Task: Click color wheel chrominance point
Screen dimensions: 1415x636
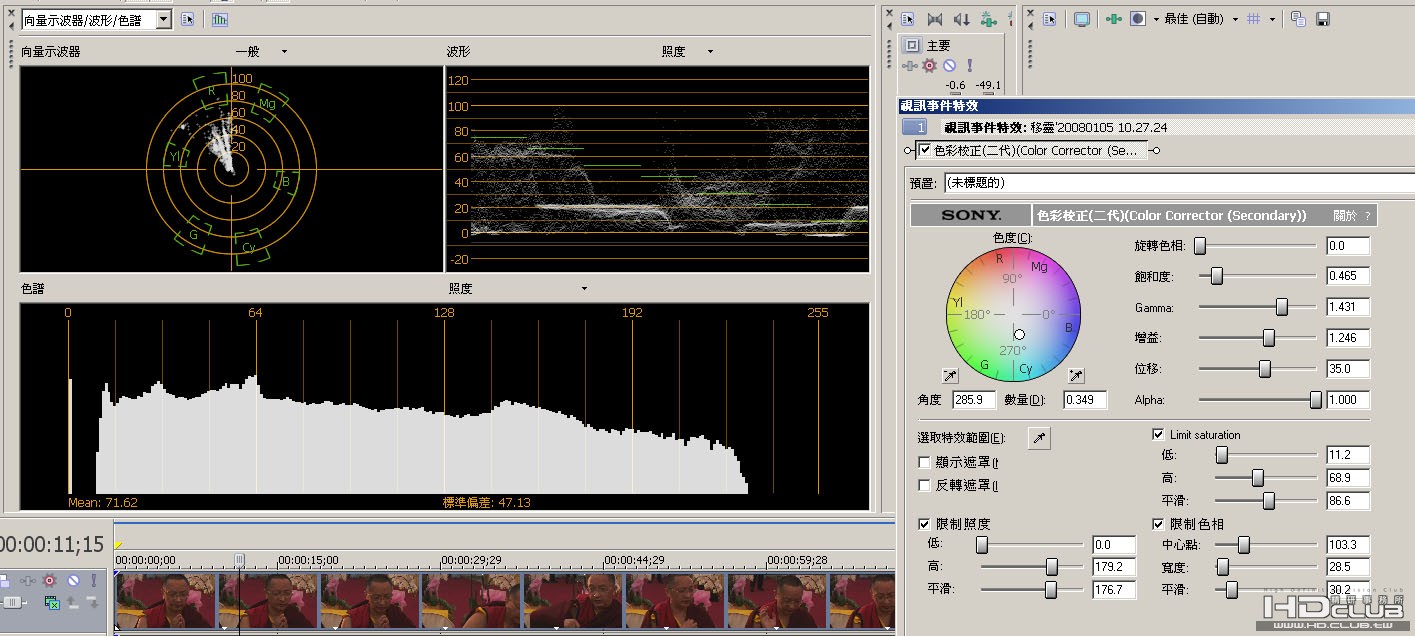Action: pos(1019,334)
